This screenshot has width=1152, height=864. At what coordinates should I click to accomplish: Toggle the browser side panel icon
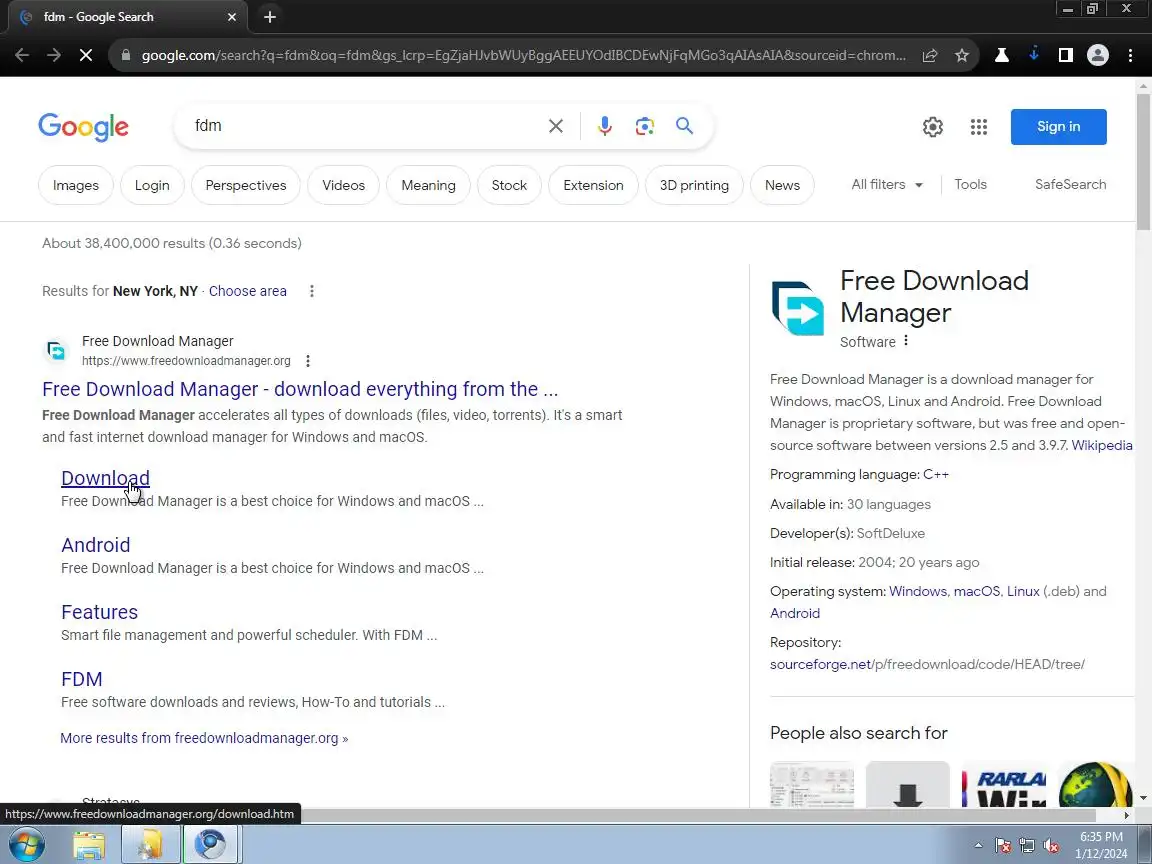tap(1065, 55)
